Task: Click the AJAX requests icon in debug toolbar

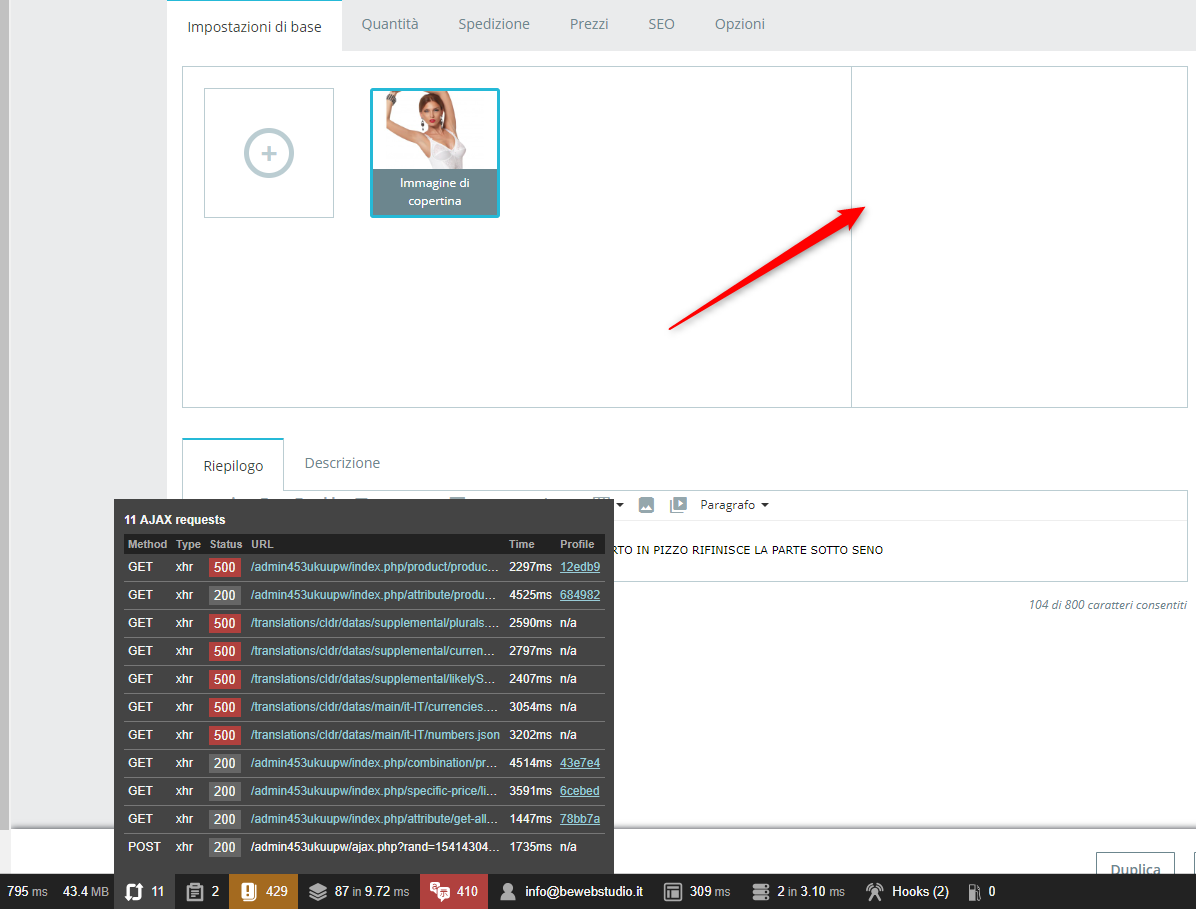Action: point(134,891)
